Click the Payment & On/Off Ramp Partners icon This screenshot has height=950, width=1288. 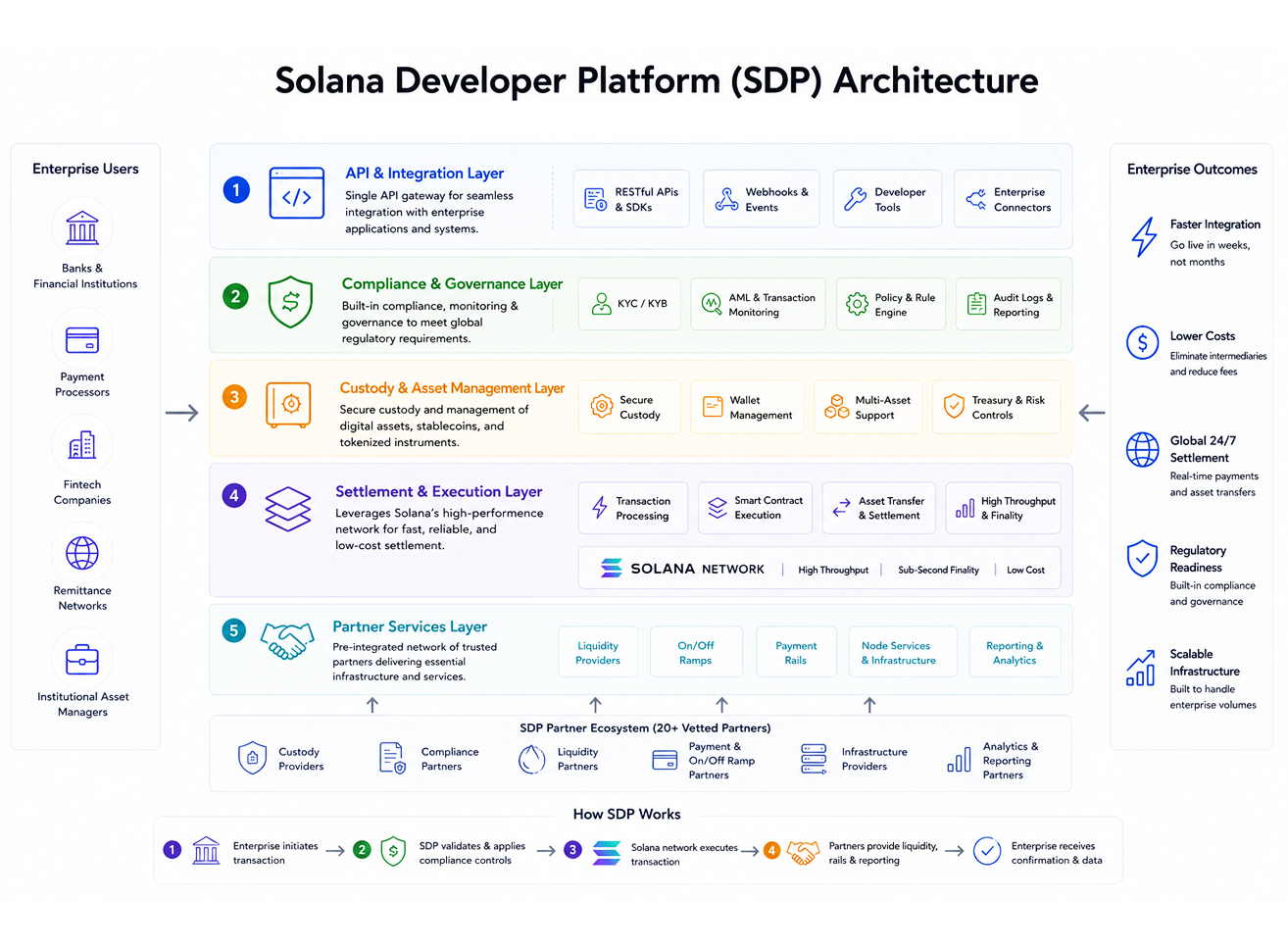coord(666,760)
